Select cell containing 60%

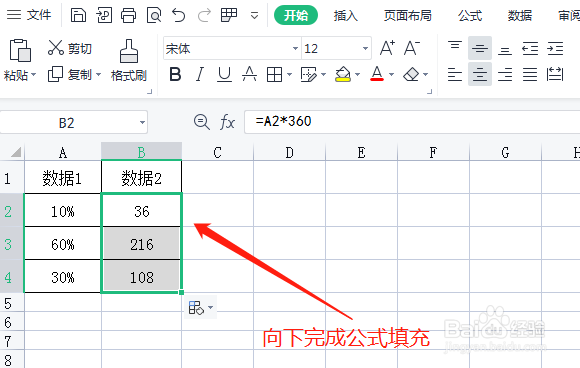63,244
